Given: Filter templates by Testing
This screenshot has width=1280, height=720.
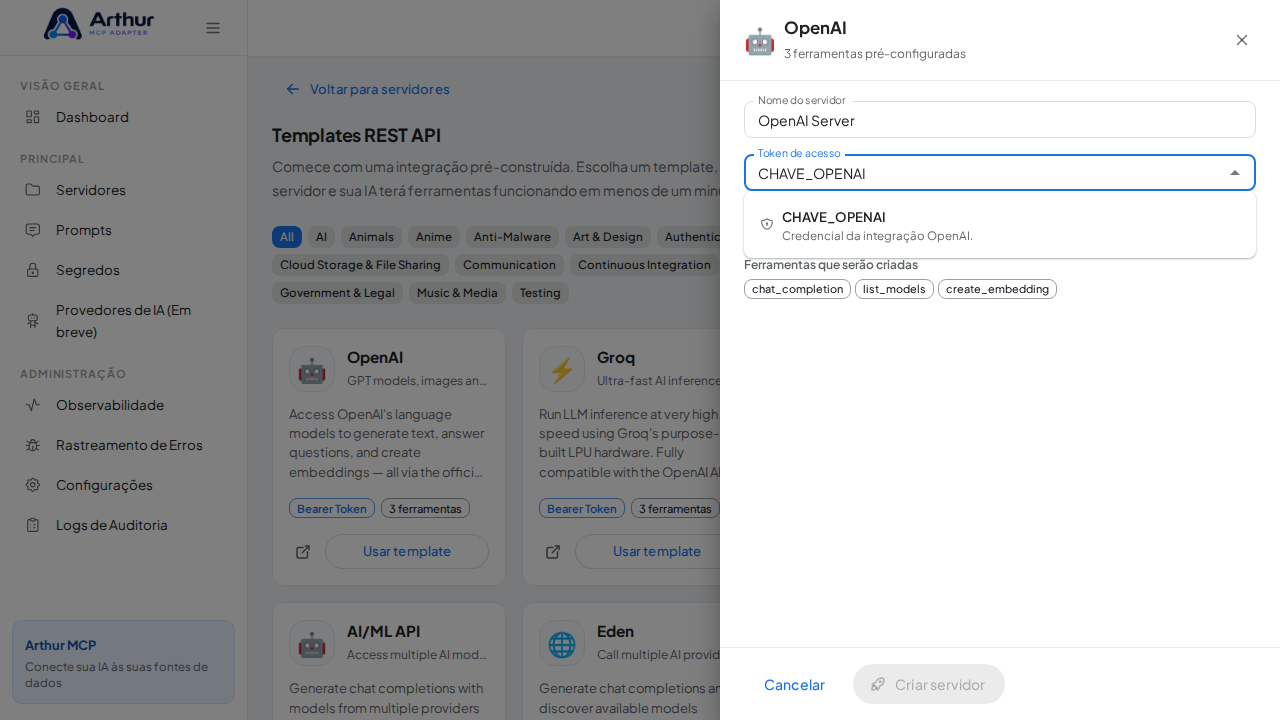Looking at the screenshot, I should (540, 293).
